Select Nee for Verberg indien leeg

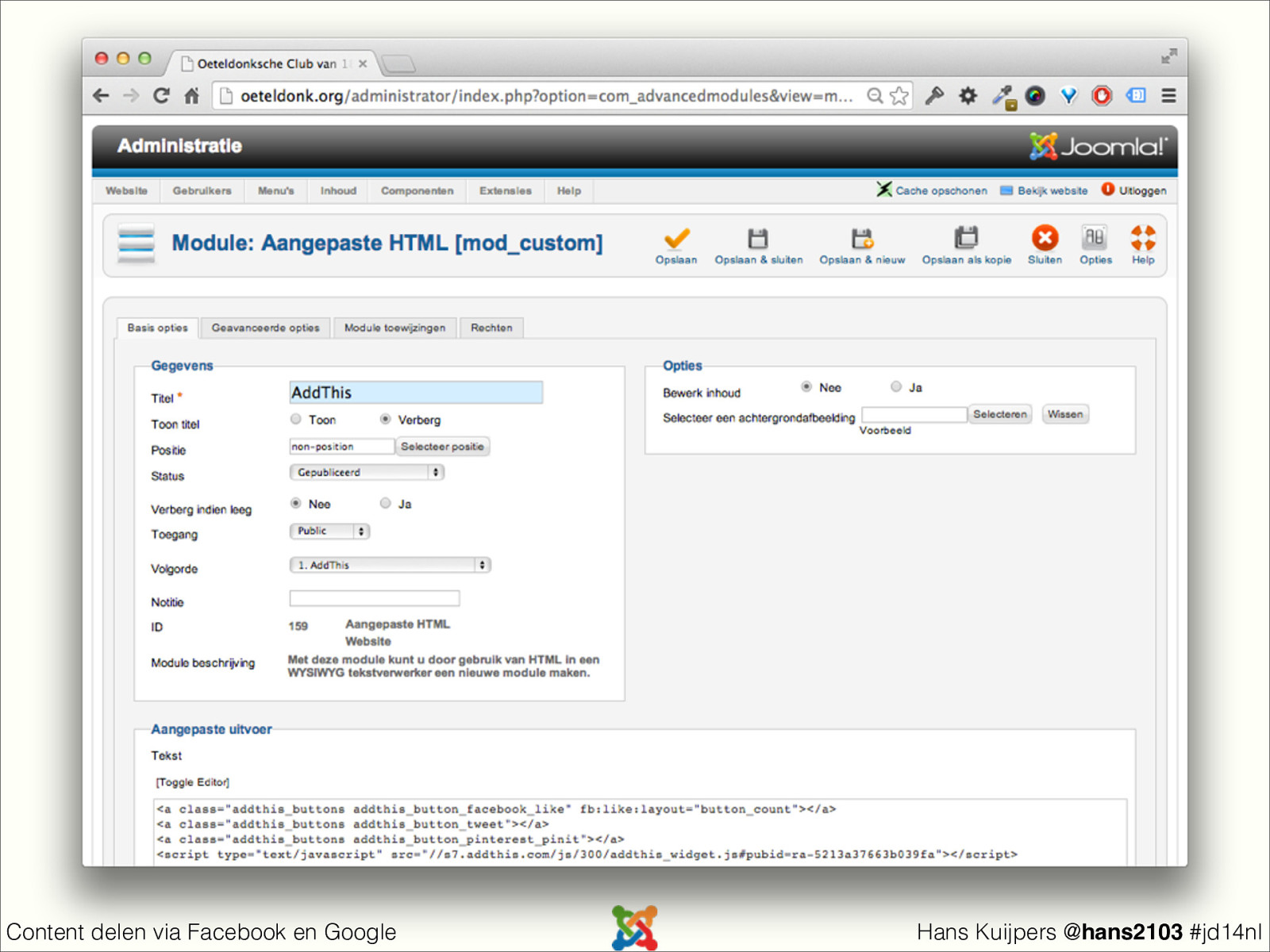point(296,503)
